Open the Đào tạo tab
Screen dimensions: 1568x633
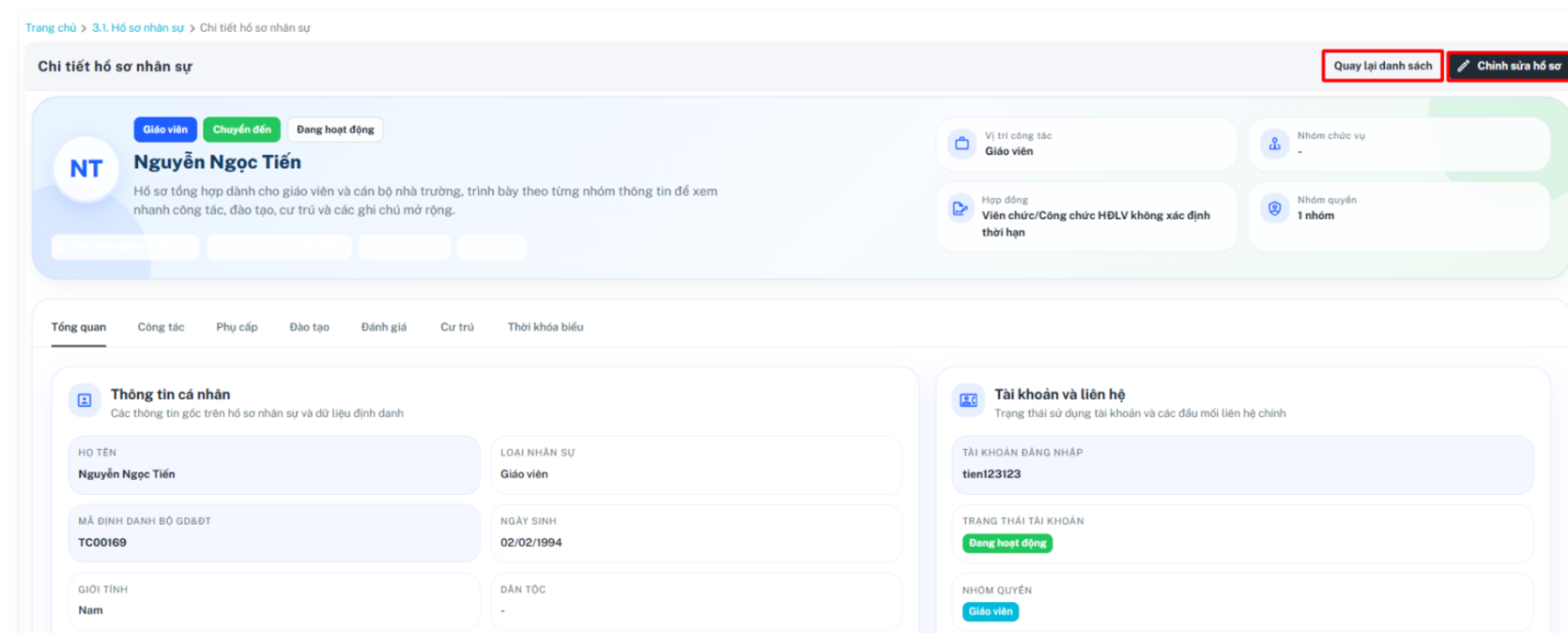(309, 328)
